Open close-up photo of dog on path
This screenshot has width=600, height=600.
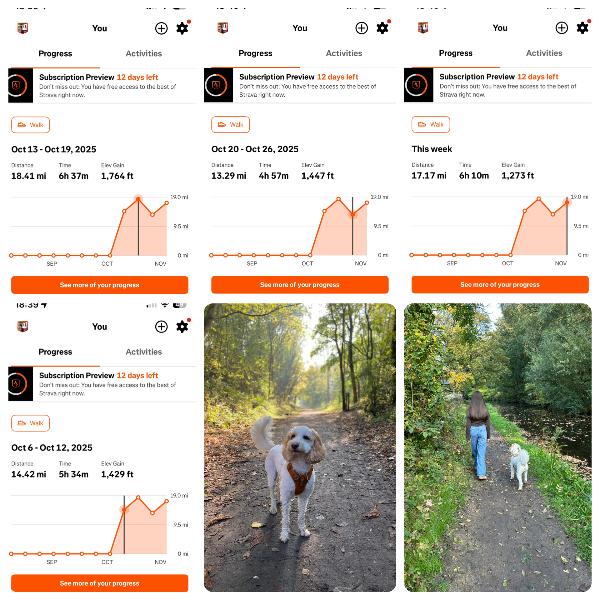(x=300, y=447)
